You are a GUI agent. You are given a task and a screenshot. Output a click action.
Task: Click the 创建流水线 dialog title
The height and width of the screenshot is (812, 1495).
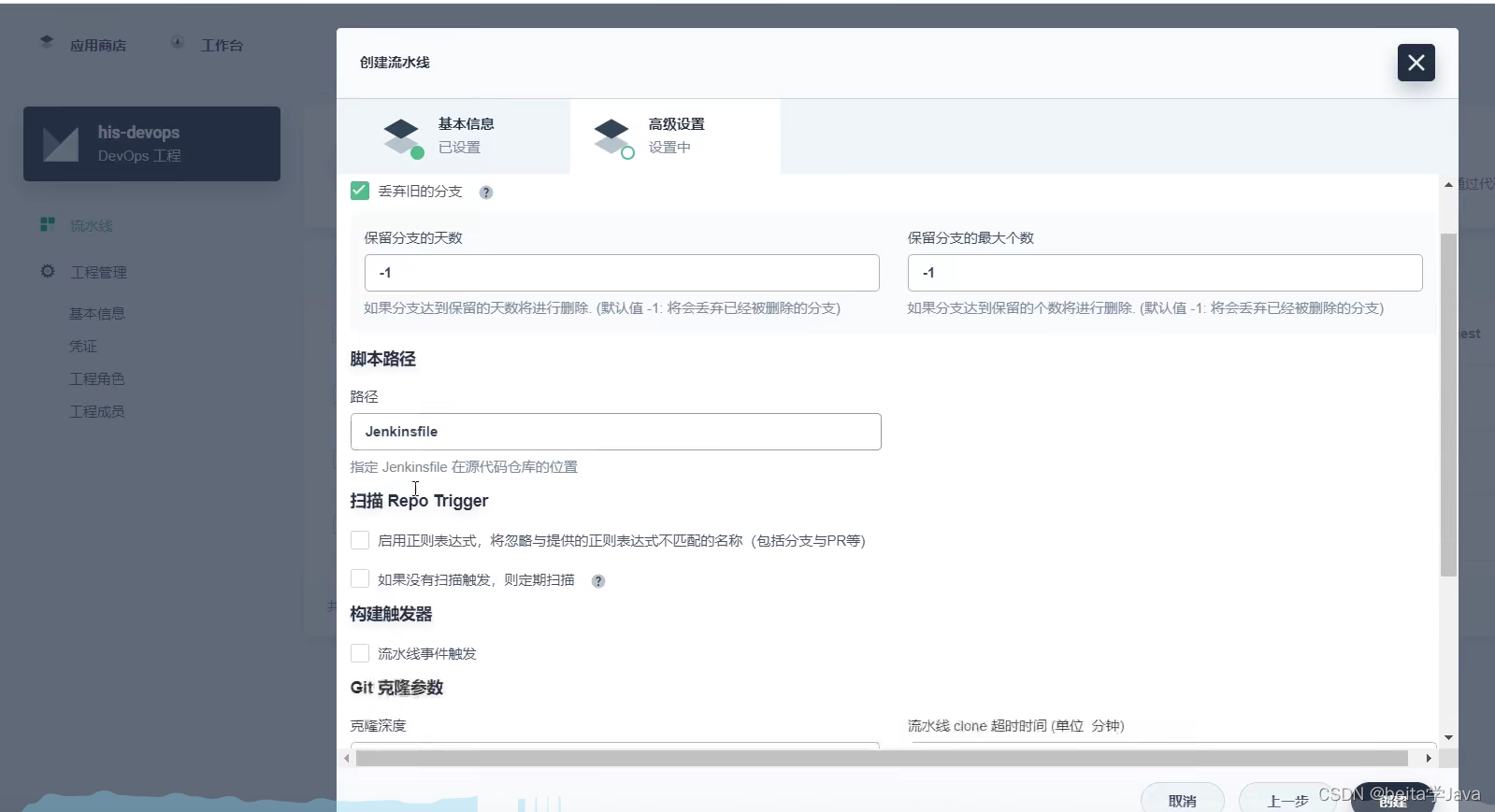point(395,63)
